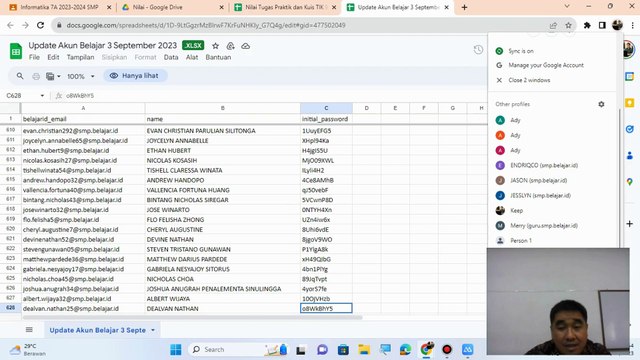The height and width of the screenshot is (360, 640).
Task: Open Google Keep side panel icon
Action: tap(629, 103)
